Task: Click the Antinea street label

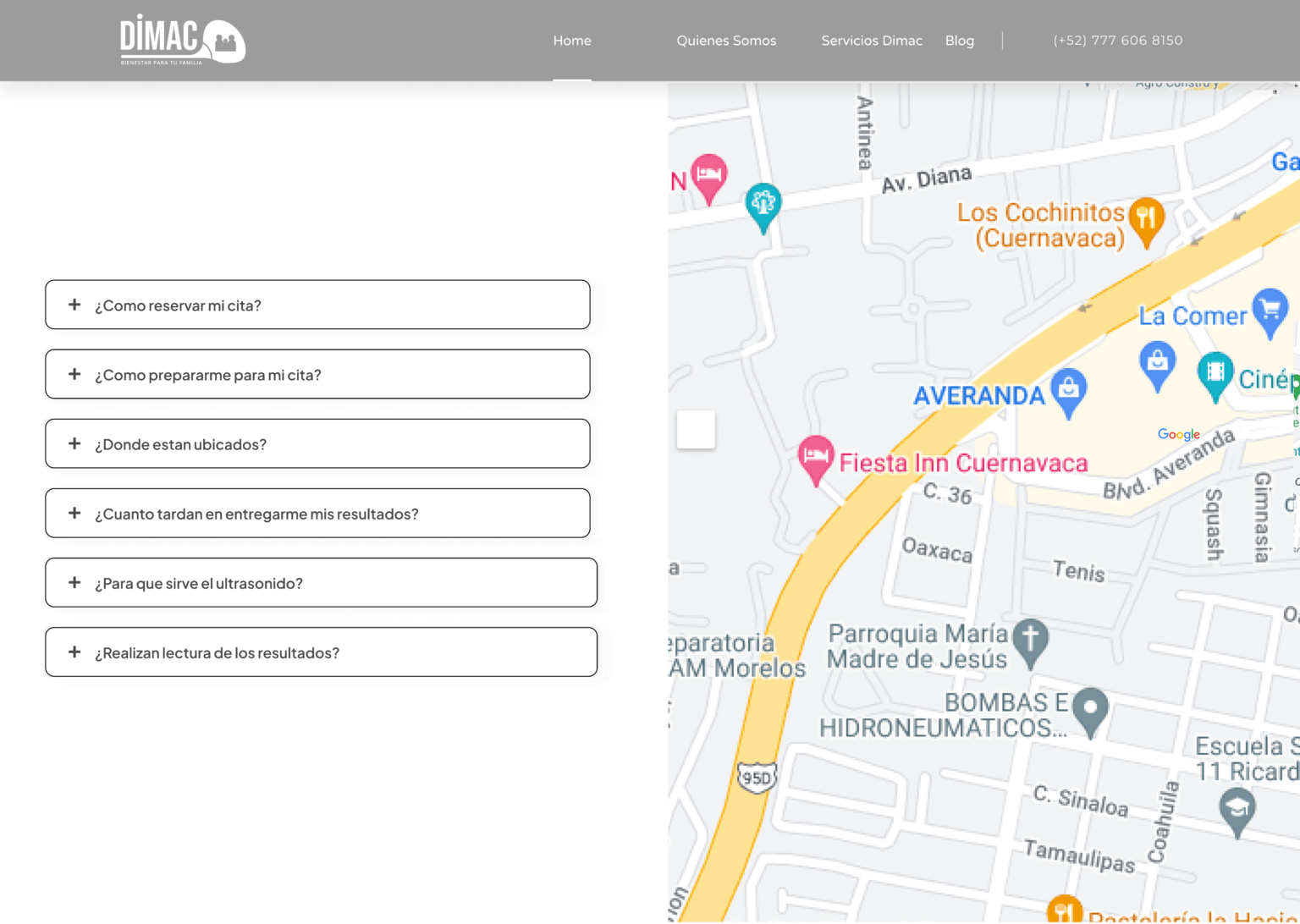Action: tap(865, 133)
